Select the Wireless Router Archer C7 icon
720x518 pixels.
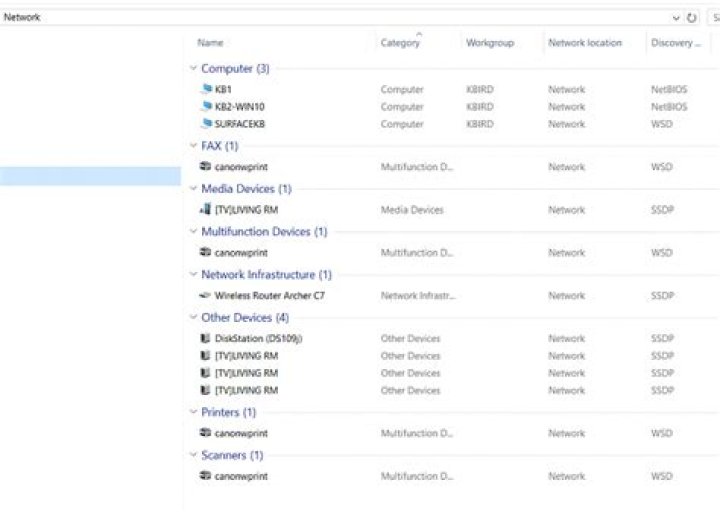(206, 296)
